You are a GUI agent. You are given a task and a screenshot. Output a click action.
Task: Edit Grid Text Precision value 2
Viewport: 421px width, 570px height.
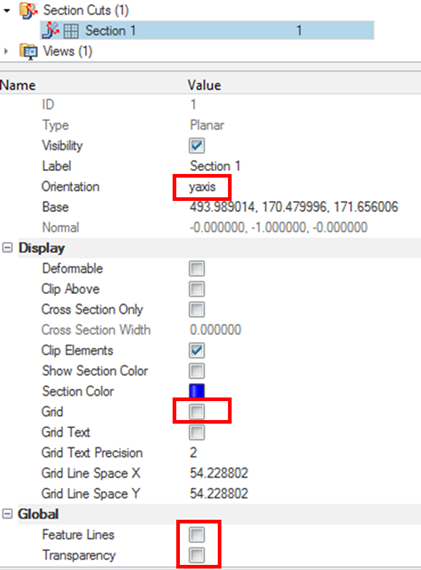(193, 453)
